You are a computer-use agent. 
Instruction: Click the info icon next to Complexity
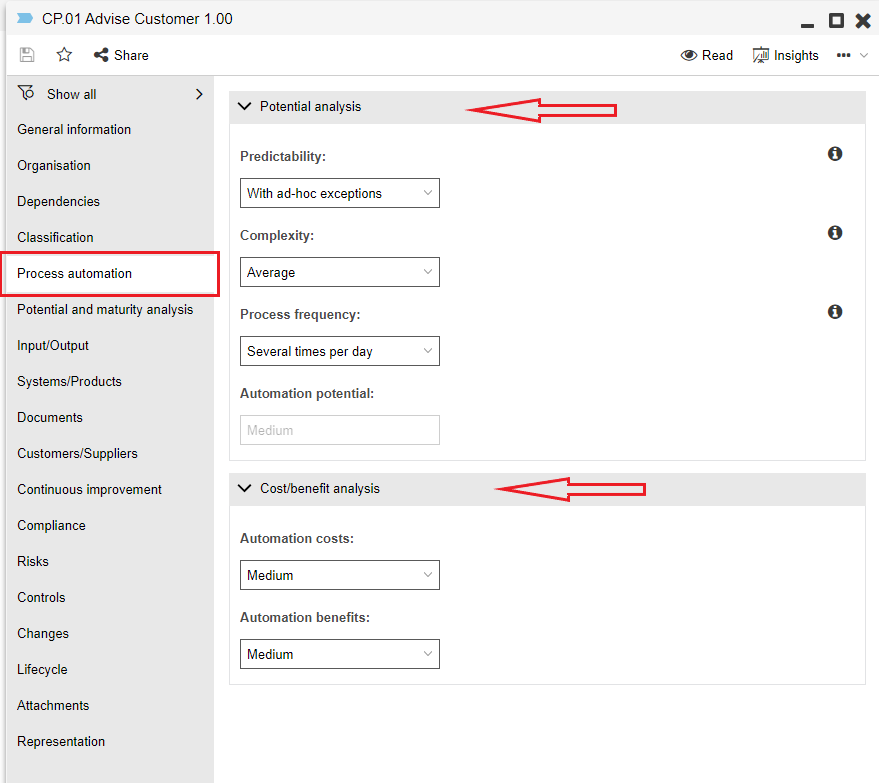click(835, 233)
